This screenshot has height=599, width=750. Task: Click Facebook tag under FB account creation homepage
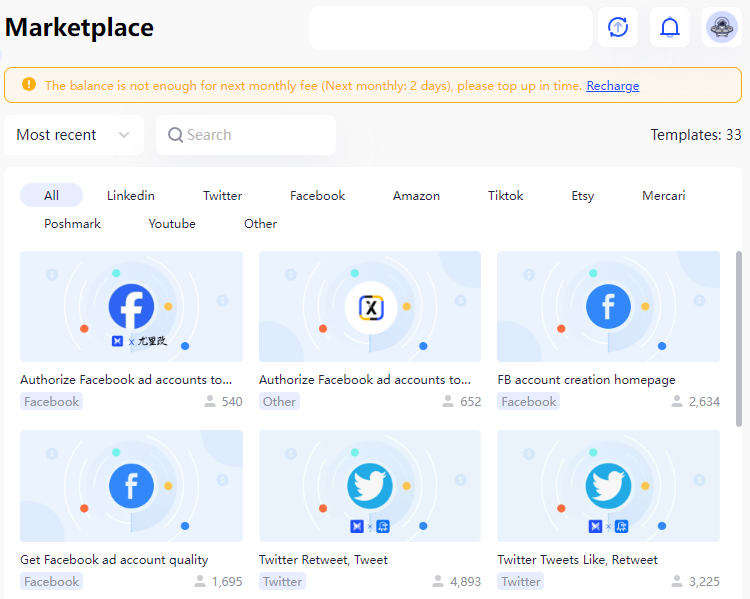coord(529,401)
